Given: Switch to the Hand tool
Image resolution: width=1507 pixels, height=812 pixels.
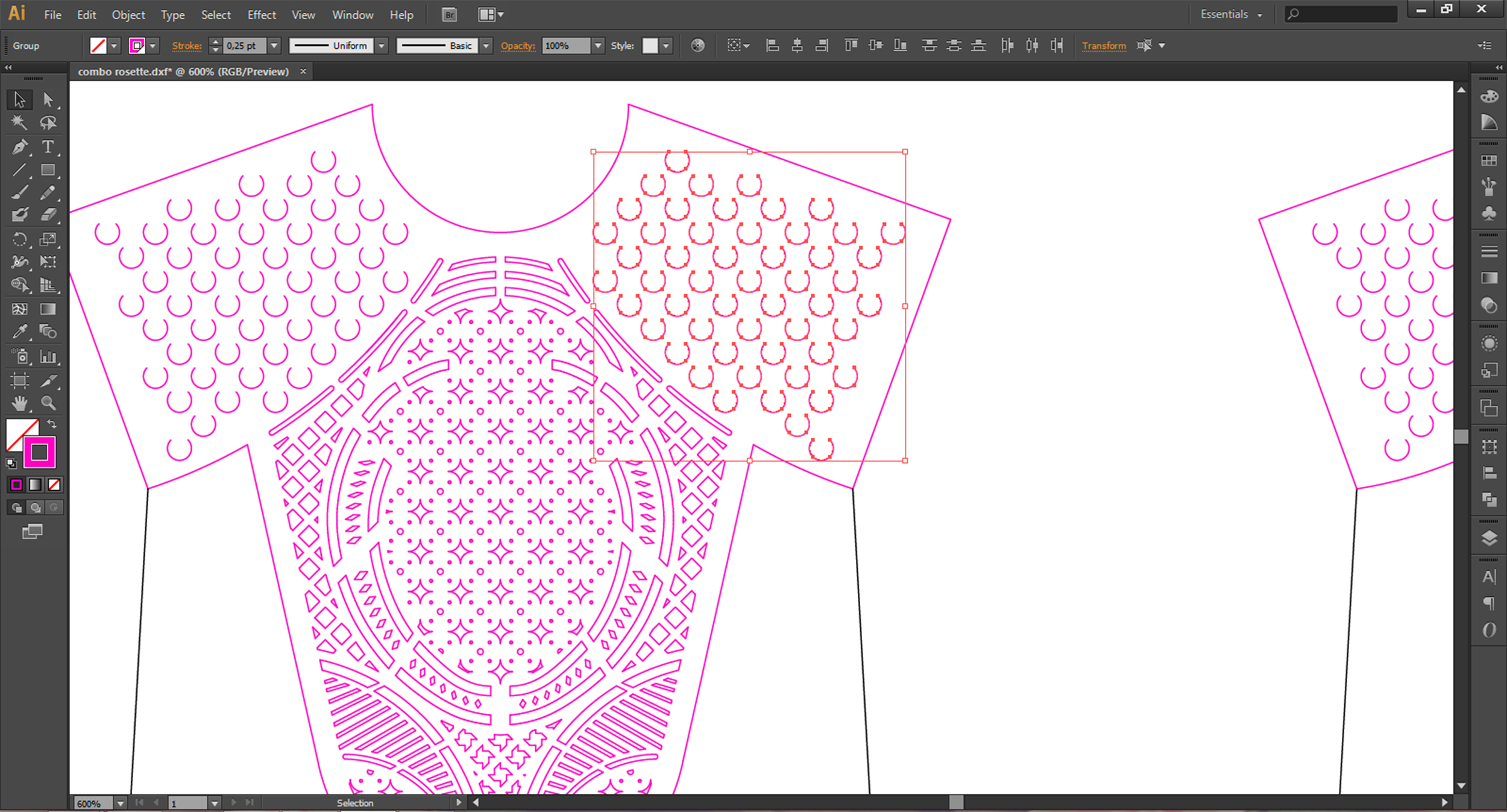Looking at the screenshot, I should click(x=19, y=403).
